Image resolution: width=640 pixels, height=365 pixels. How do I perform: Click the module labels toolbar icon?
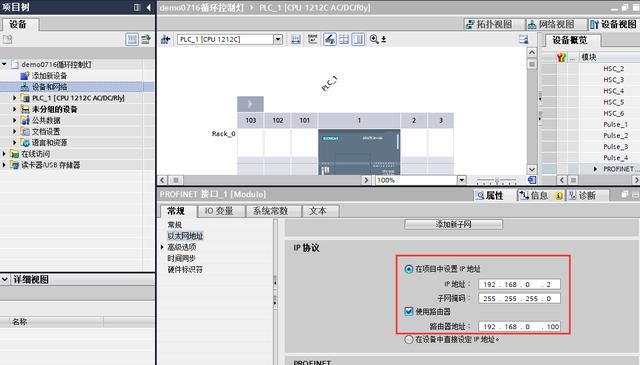point(313,39)
